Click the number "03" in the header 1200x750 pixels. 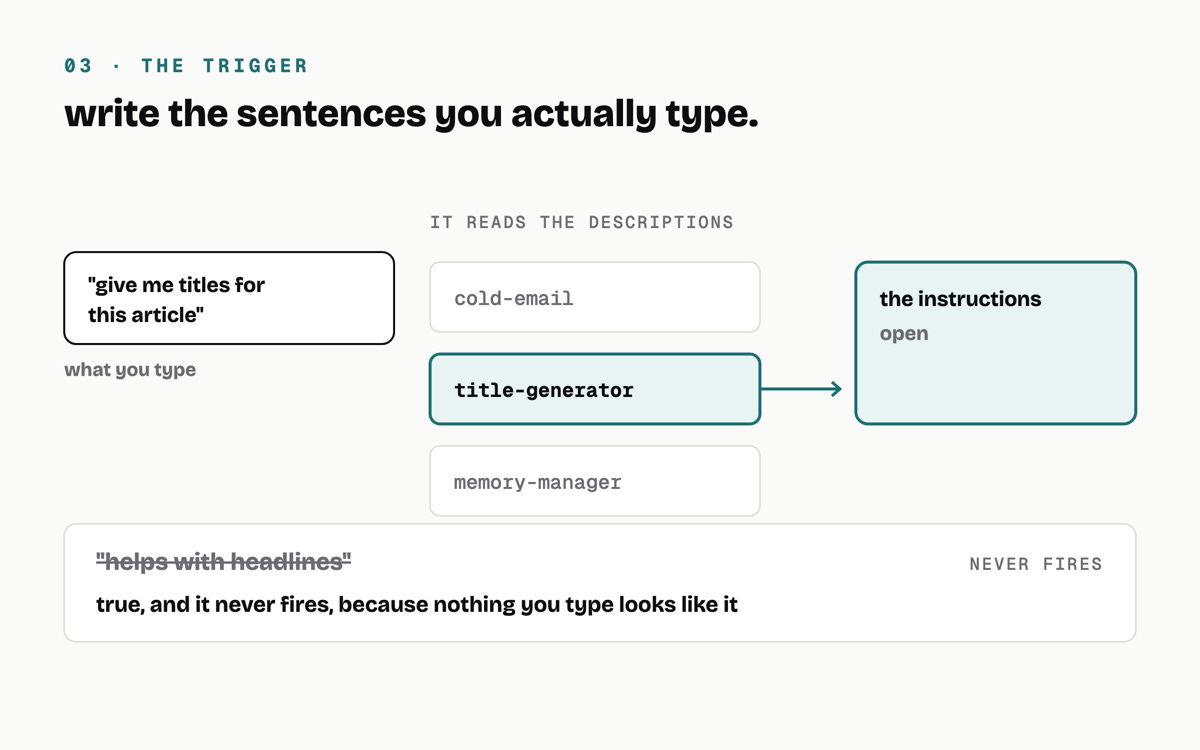(x=79, y=66)
